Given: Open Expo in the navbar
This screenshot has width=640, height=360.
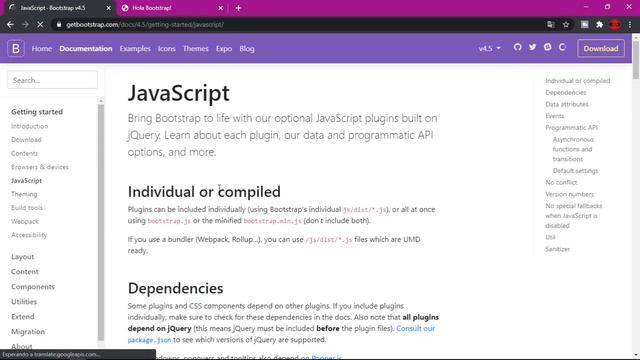Looking at the screenshot, I should 224,49.
